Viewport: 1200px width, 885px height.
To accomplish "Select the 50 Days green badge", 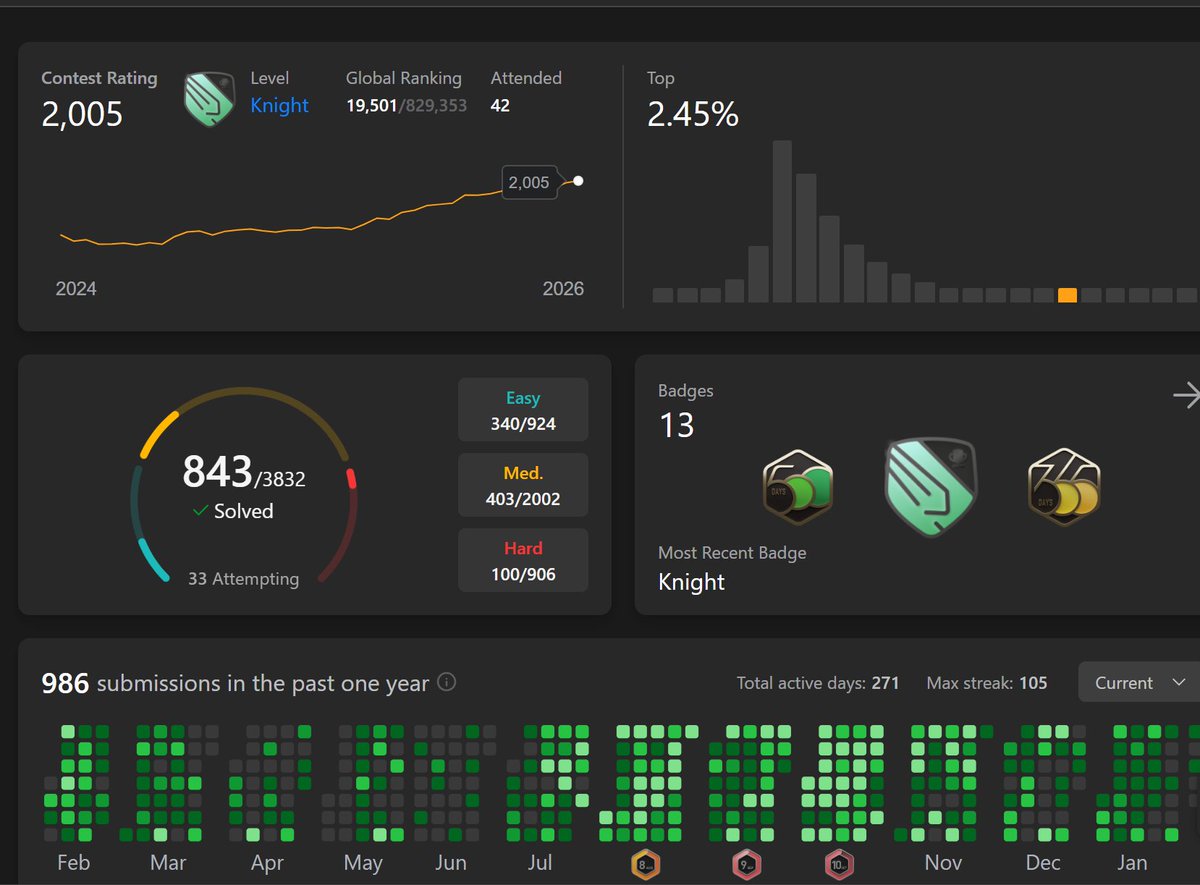I will tap(797, 486).
